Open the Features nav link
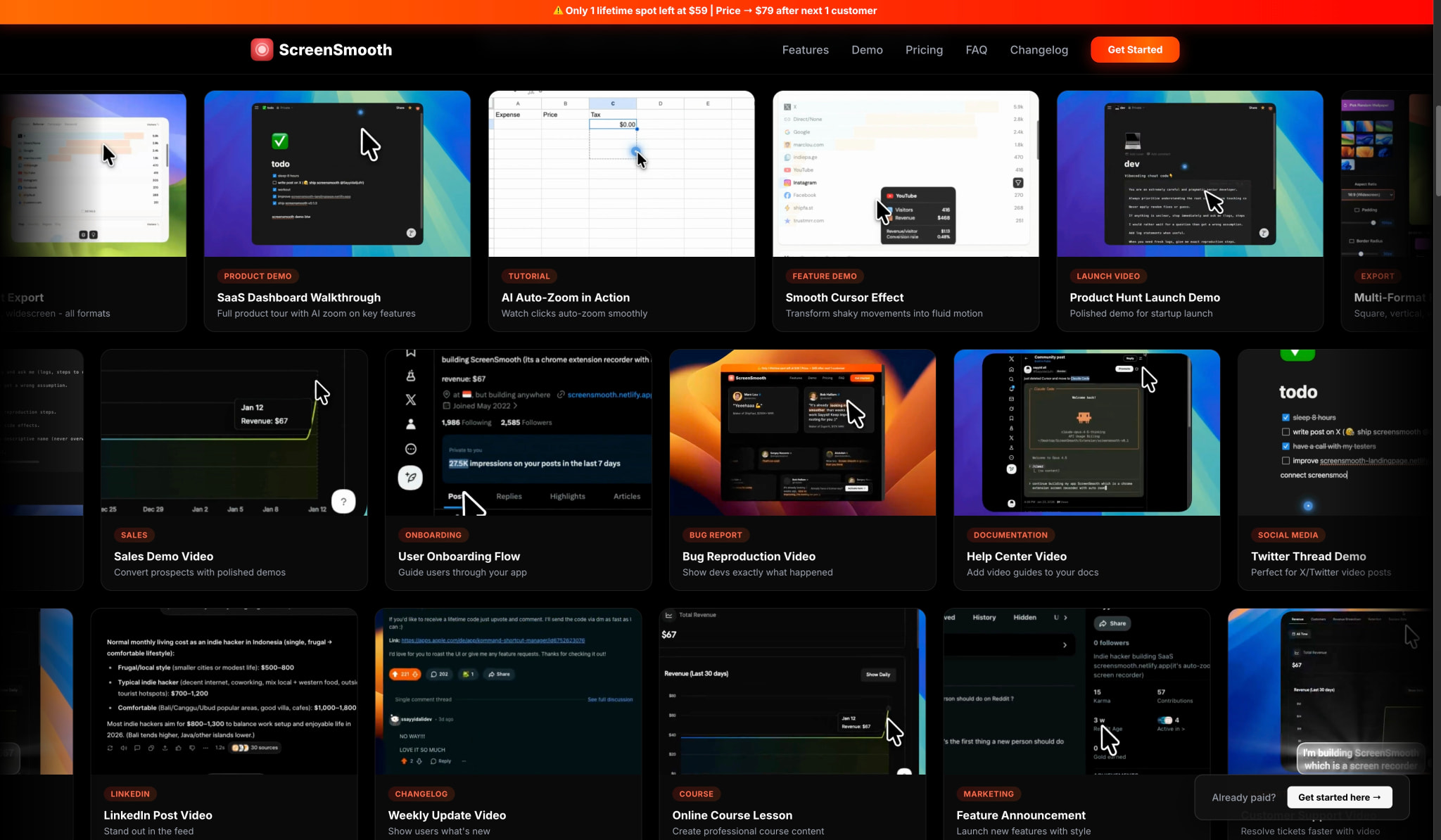This screenshot has width=1441, height=840. [805, 50]
